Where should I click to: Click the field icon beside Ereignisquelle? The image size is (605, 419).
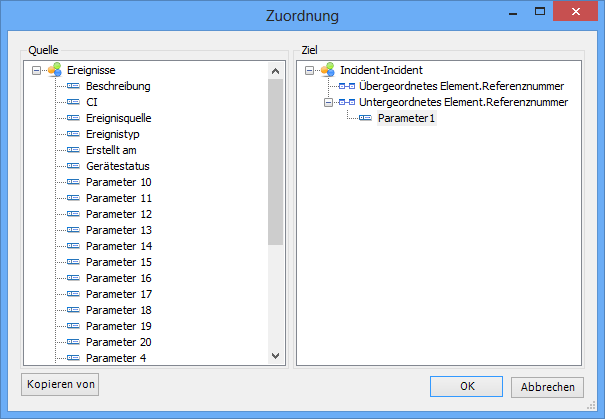click(73, 119)
